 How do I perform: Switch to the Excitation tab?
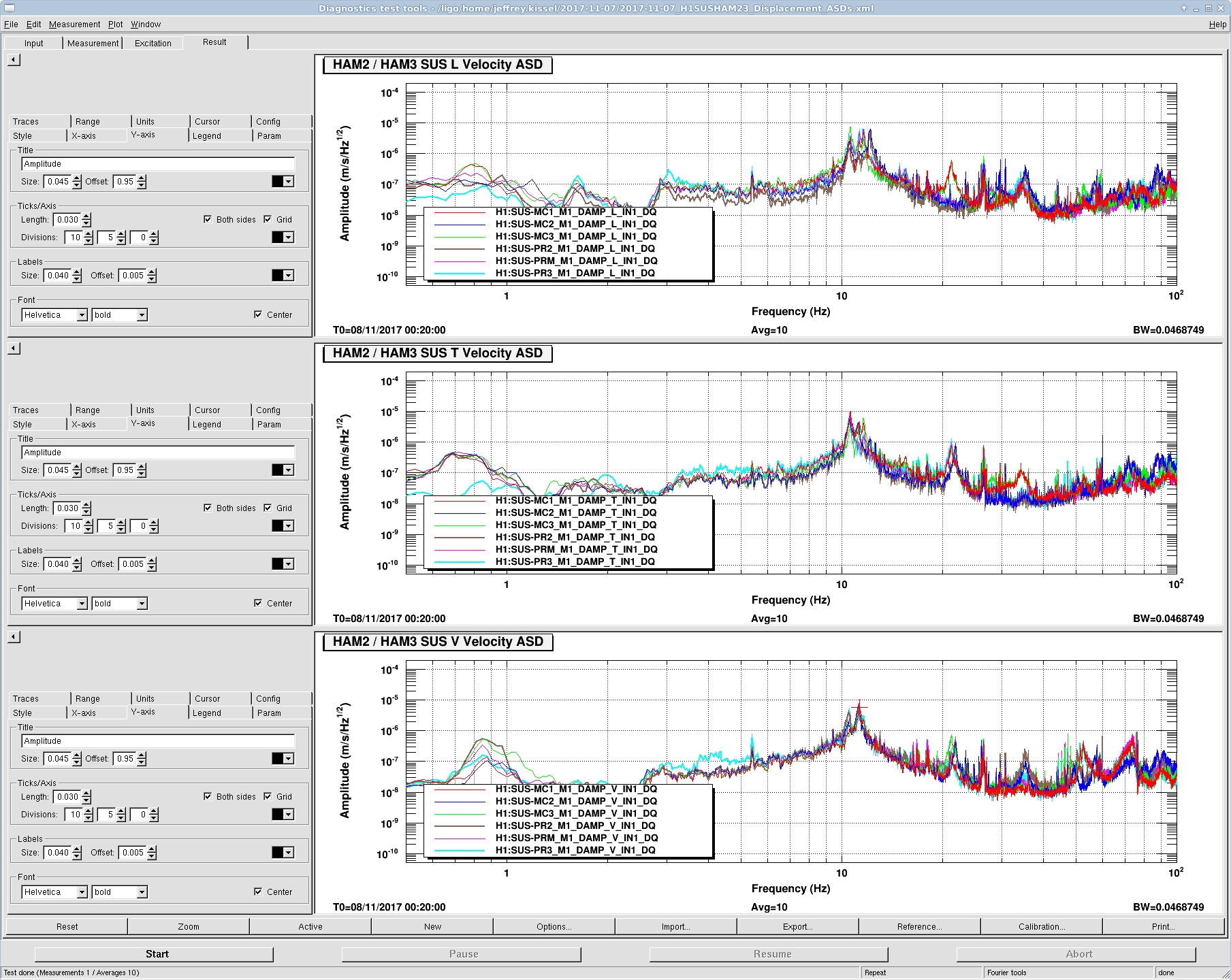(x=153, y=43)
